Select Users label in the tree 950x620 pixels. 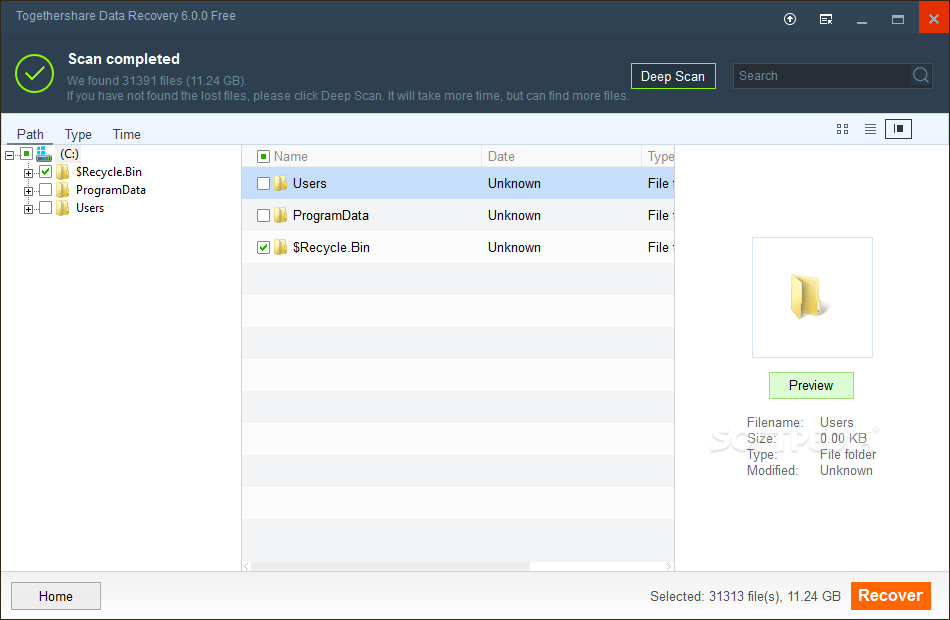coord(90,208)
